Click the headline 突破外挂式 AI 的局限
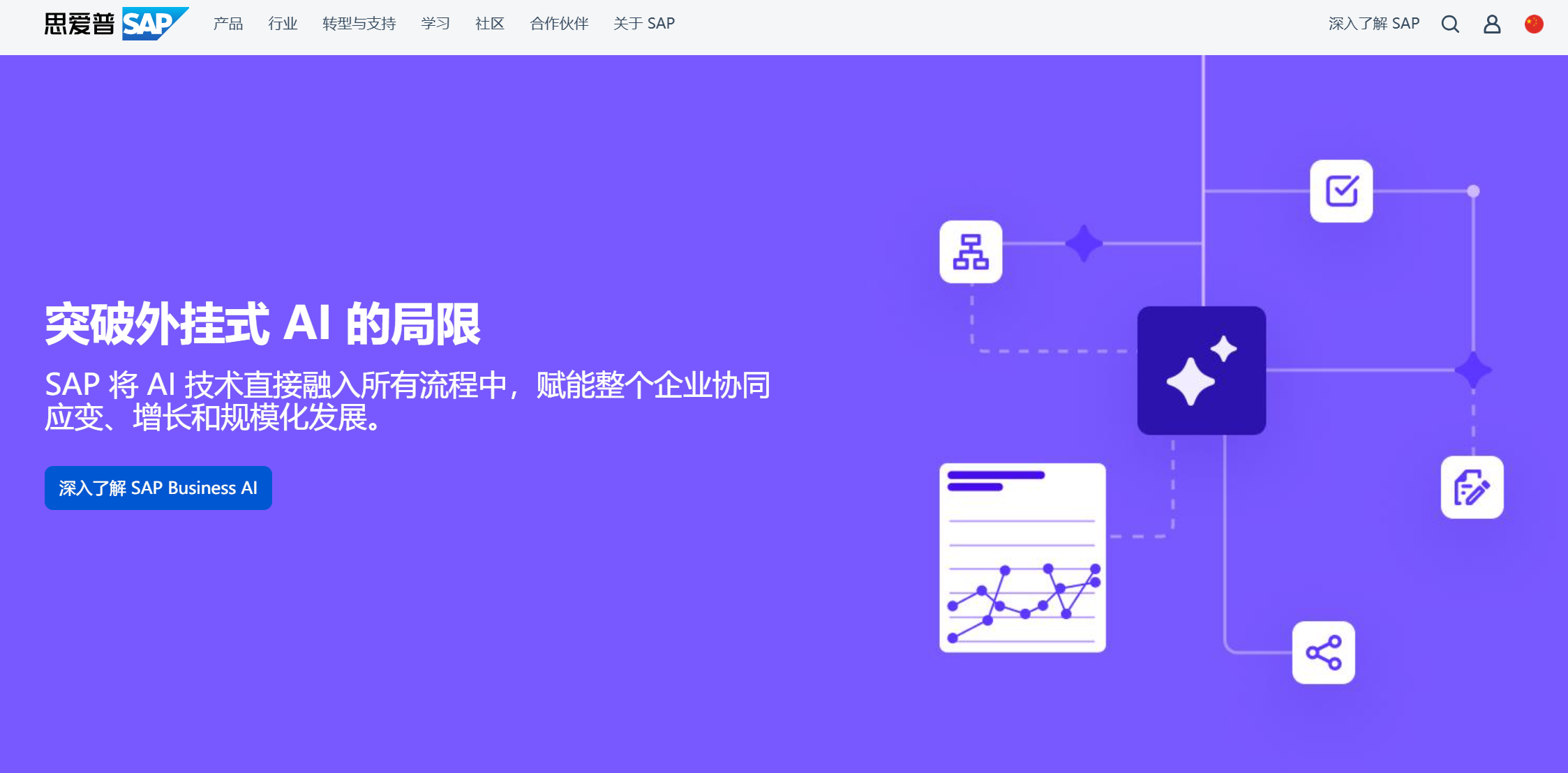This screenshot has width=1568, height=773. coord(262,324)
